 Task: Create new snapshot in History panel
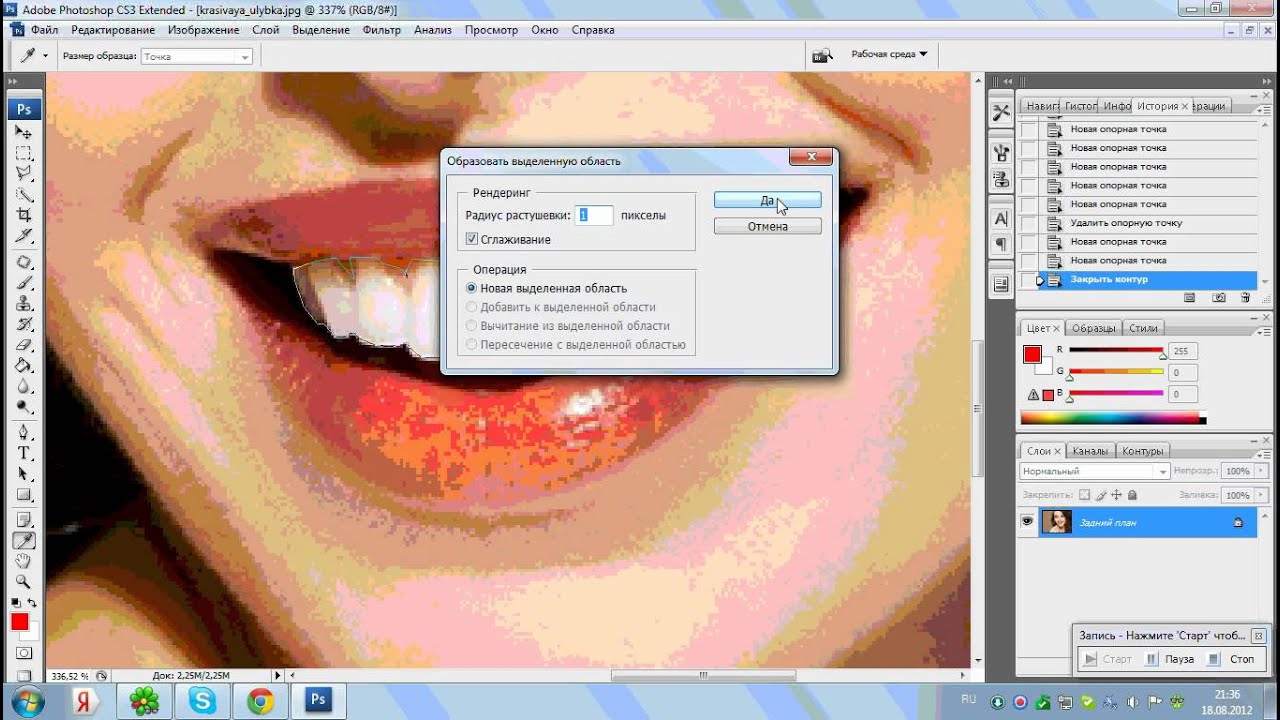(1218, 298)
